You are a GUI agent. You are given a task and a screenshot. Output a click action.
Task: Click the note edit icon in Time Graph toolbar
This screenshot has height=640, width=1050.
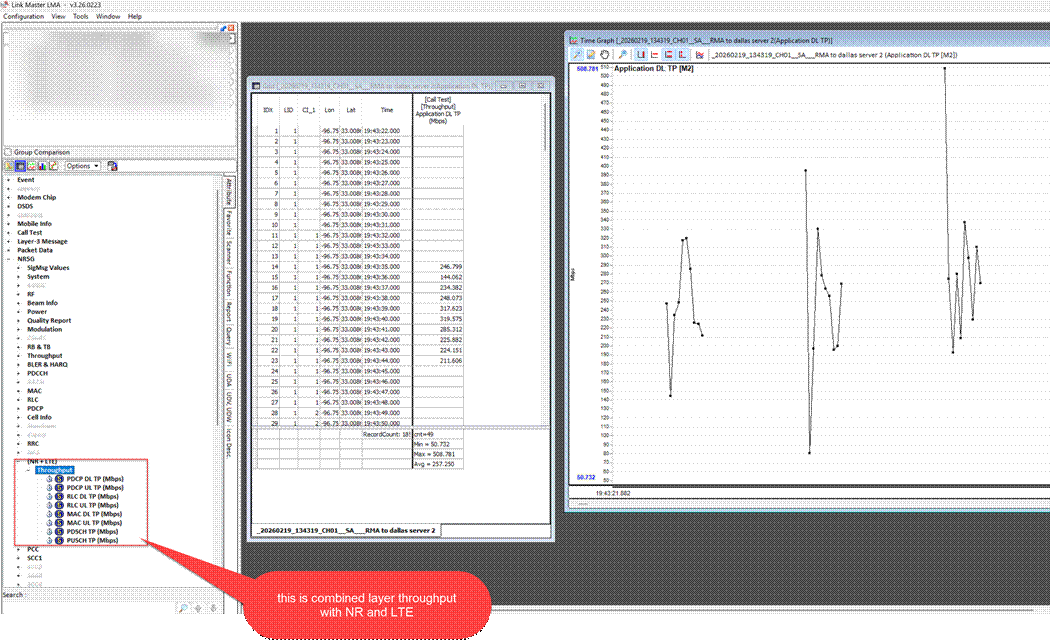click(x=590, y=54)
